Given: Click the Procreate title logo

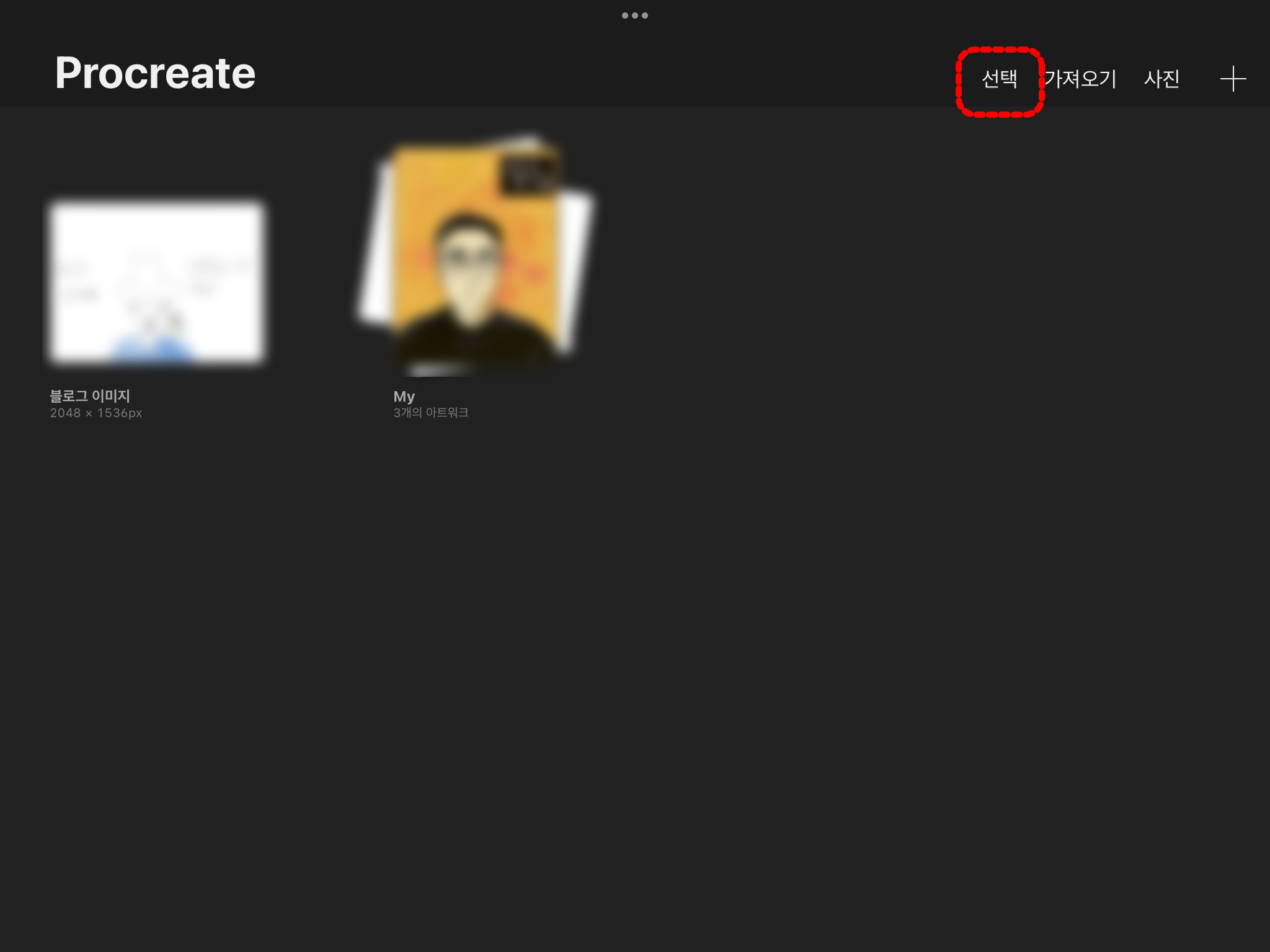Looking at the screenshot, I should click(x=155, y=73).
